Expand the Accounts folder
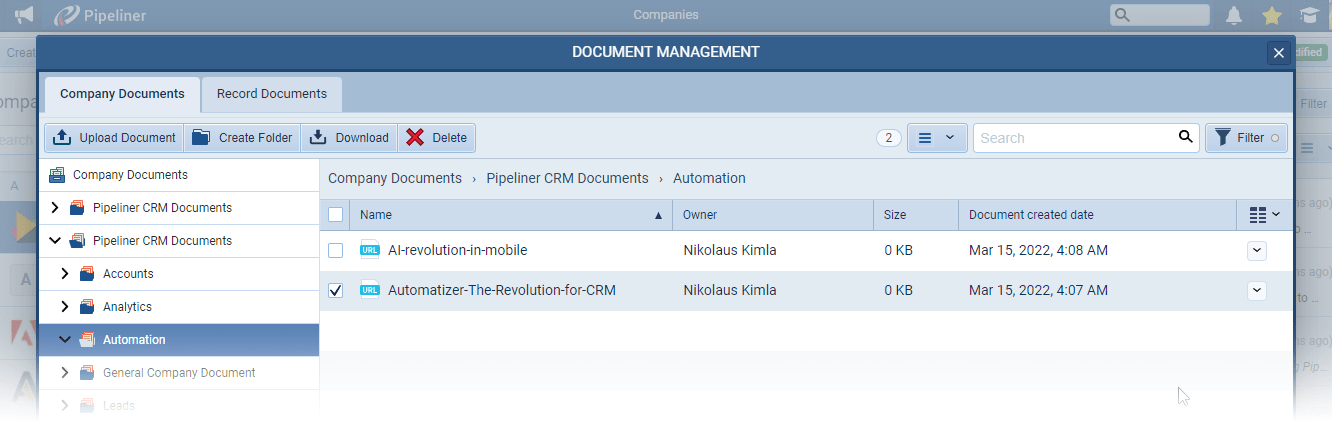The width and height of the screenshot is (1332, 422). 65,274
